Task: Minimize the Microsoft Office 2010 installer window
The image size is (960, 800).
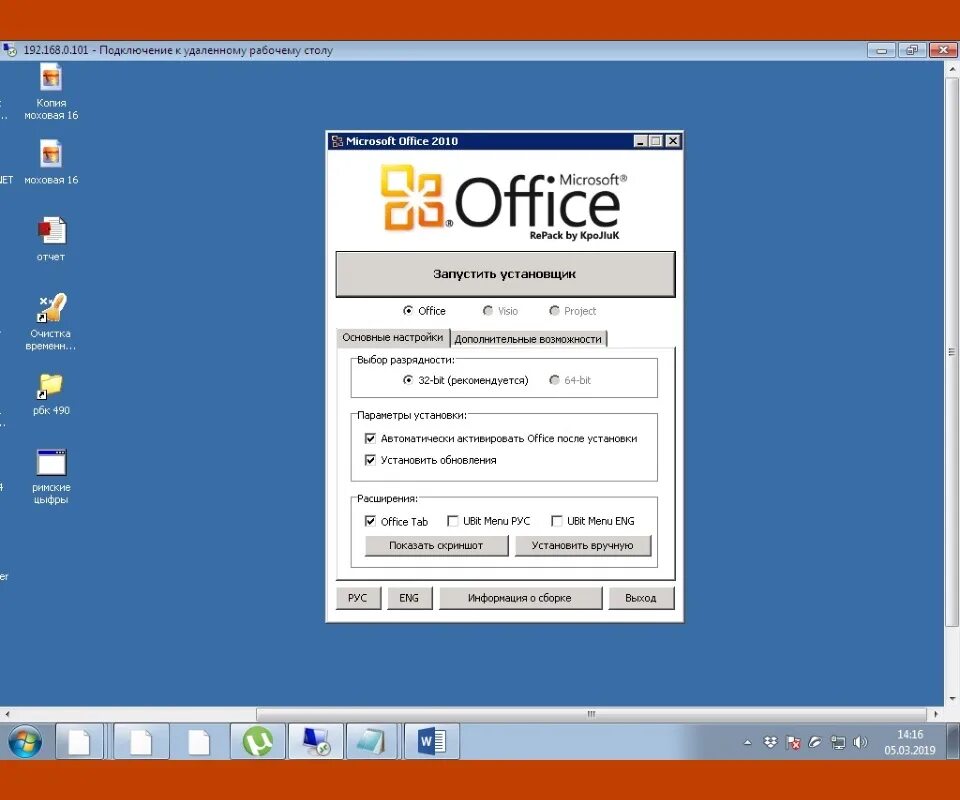Action: click(640, 141)
